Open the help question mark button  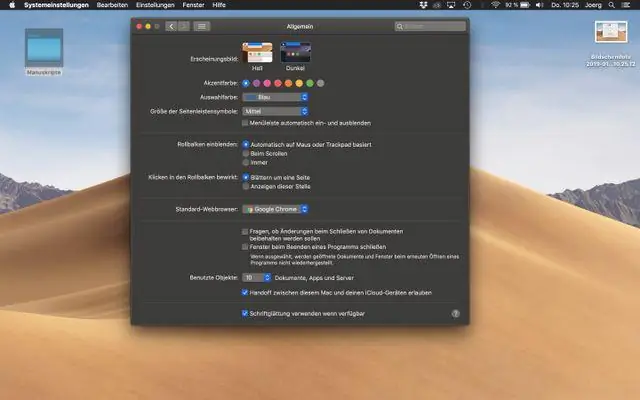tap(456, 313)
